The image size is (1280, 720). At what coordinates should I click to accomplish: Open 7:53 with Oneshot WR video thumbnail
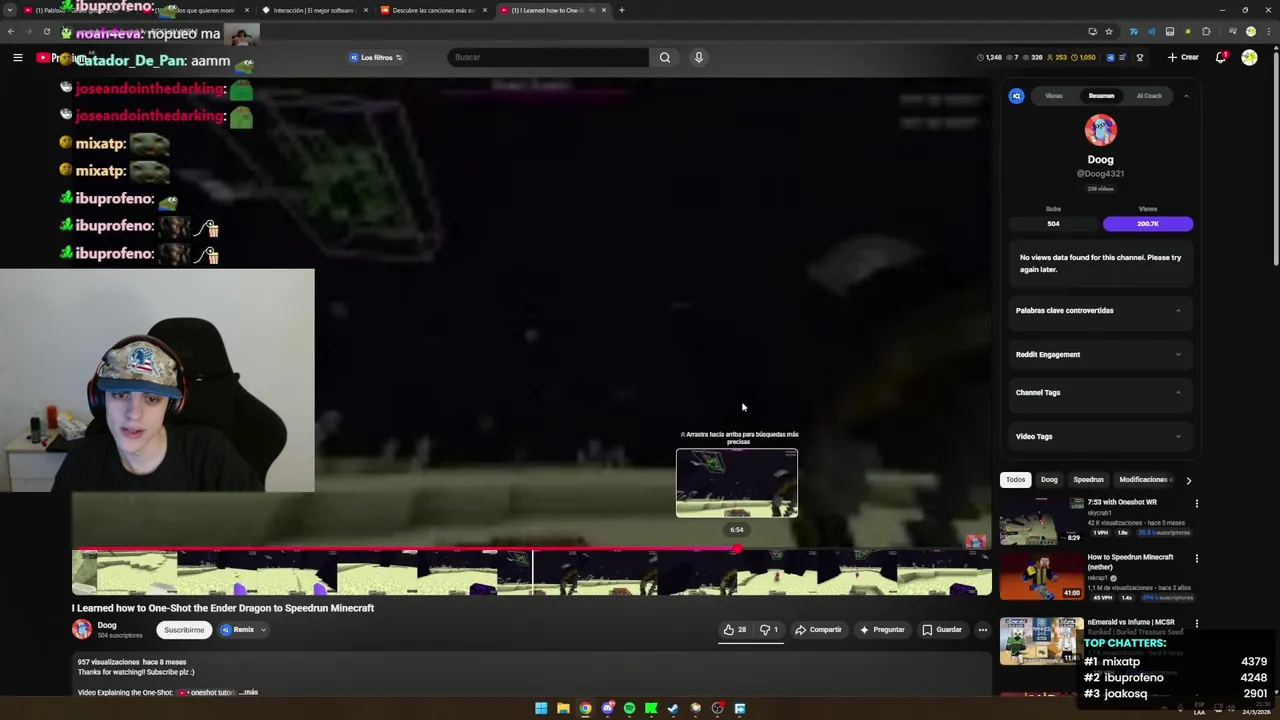tap(1041, 520)
